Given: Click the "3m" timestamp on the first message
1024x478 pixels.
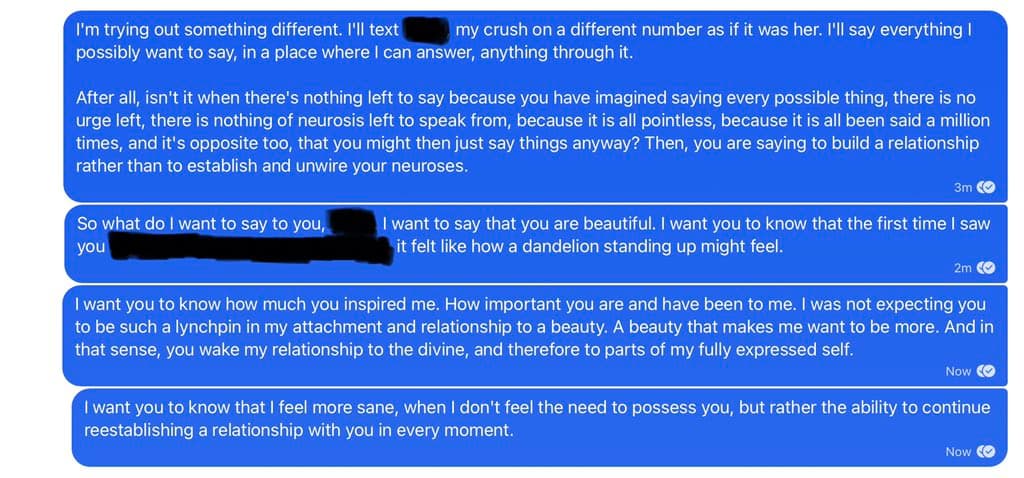Looking at the screenshot, I should 963,187.
